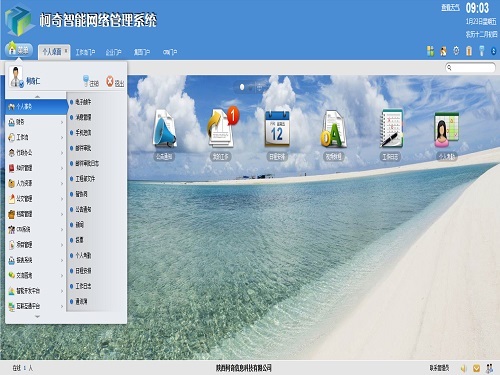This screenshot has height=375, width=500.
Task: Click the menu list scroll-up arrow
Action: [x=37, y=97]
